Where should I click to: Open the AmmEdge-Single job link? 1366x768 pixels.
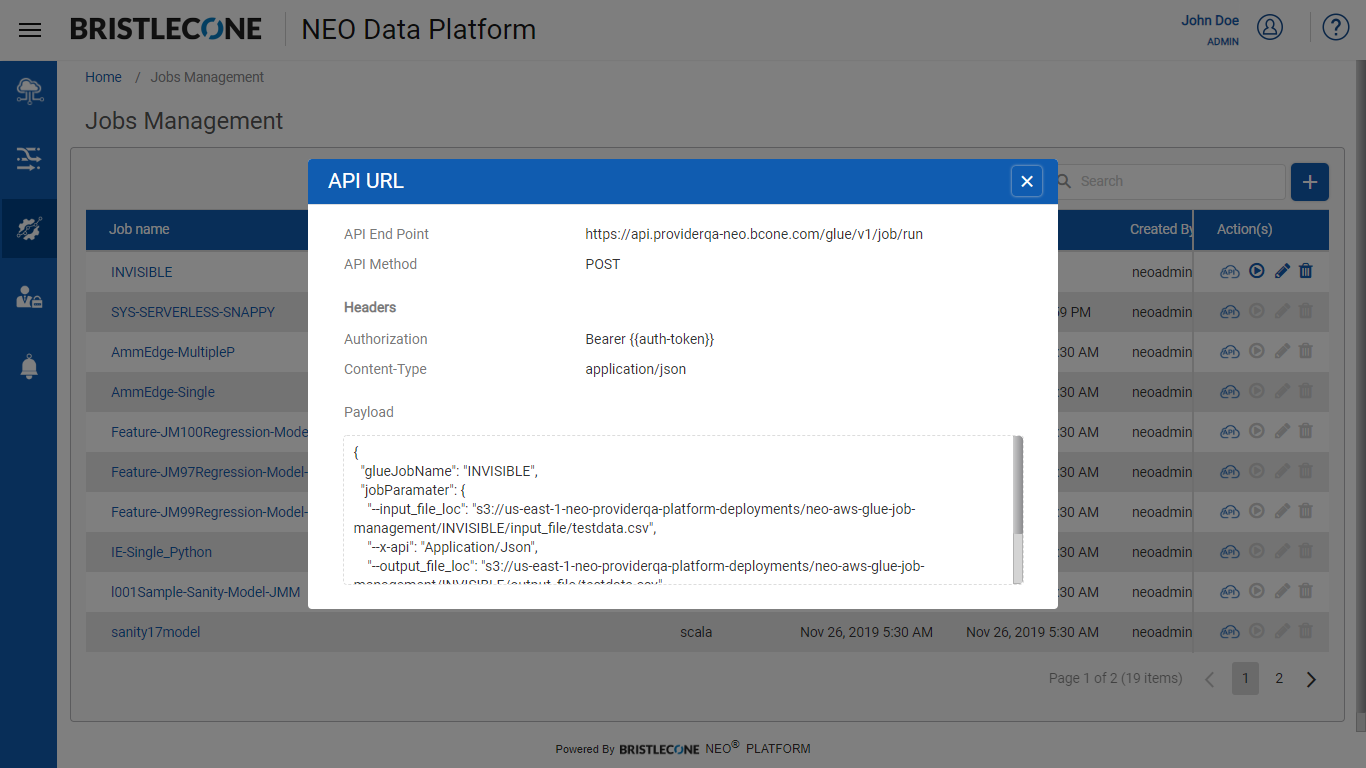163,392
